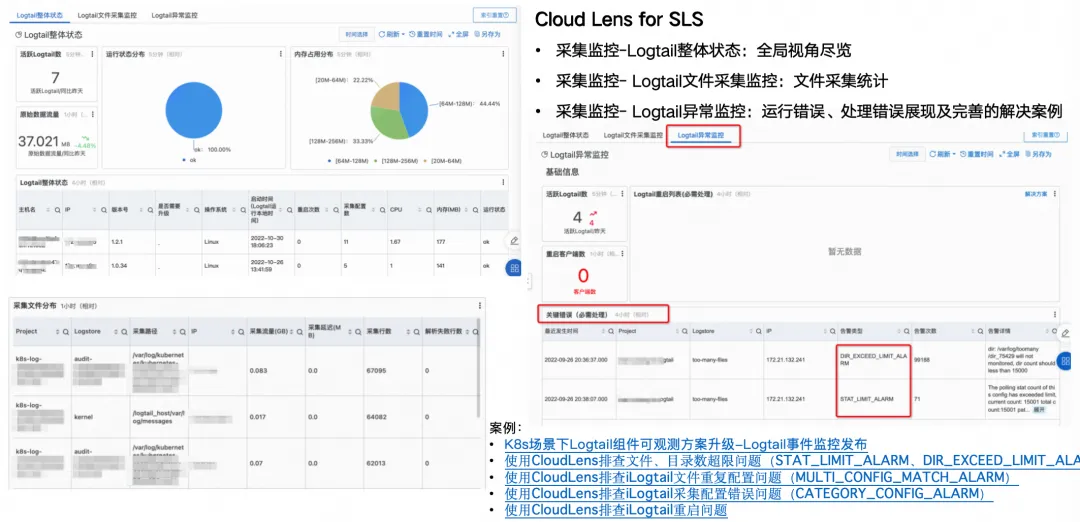The height and width of the screenshot is (522, 1080).
Task: Click [20M-64M] legend item in memory chart
Action: click(443, 160)
